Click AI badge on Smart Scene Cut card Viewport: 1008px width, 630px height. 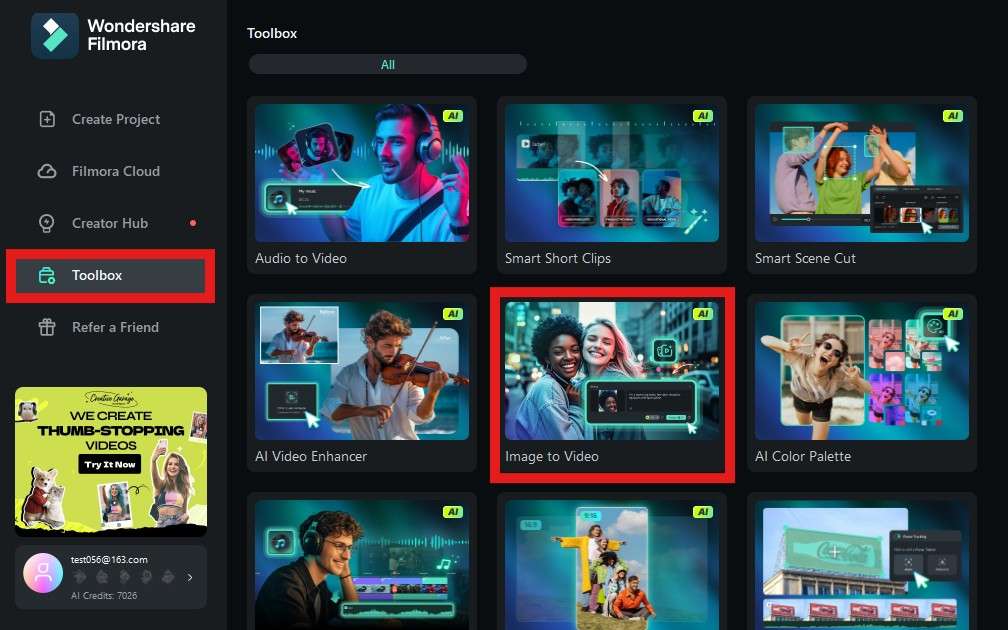click(x=953, y=116)
